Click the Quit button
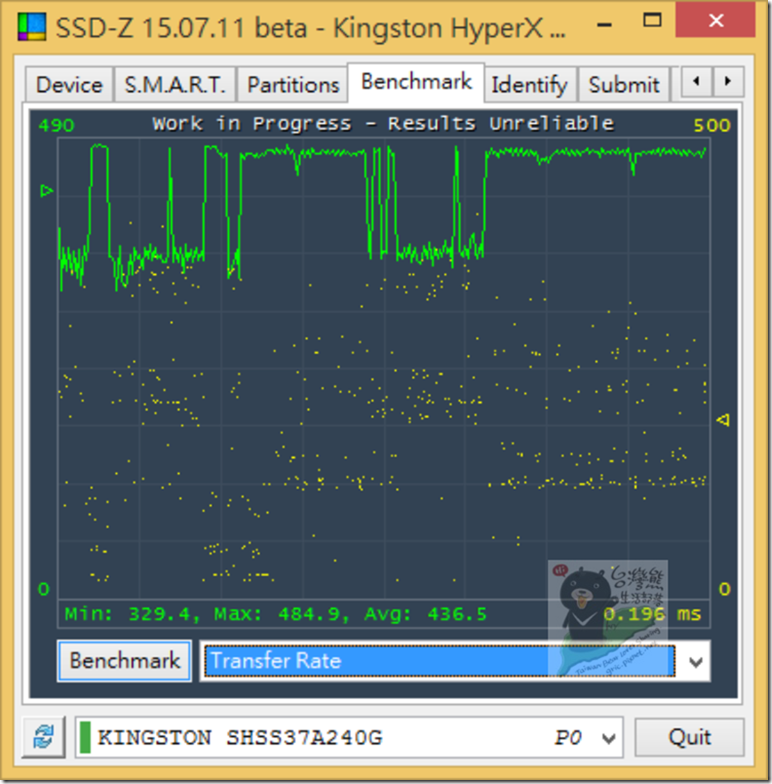Viewport: 772px width, 784px height. (x=690, y=737)
